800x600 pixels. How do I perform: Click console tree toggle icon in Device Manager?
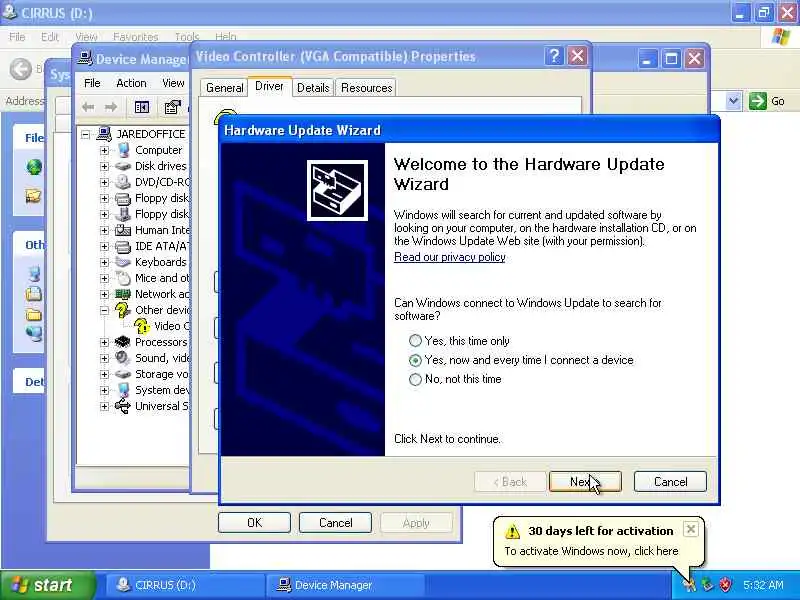pyautogui.click(x=142, y=107)
